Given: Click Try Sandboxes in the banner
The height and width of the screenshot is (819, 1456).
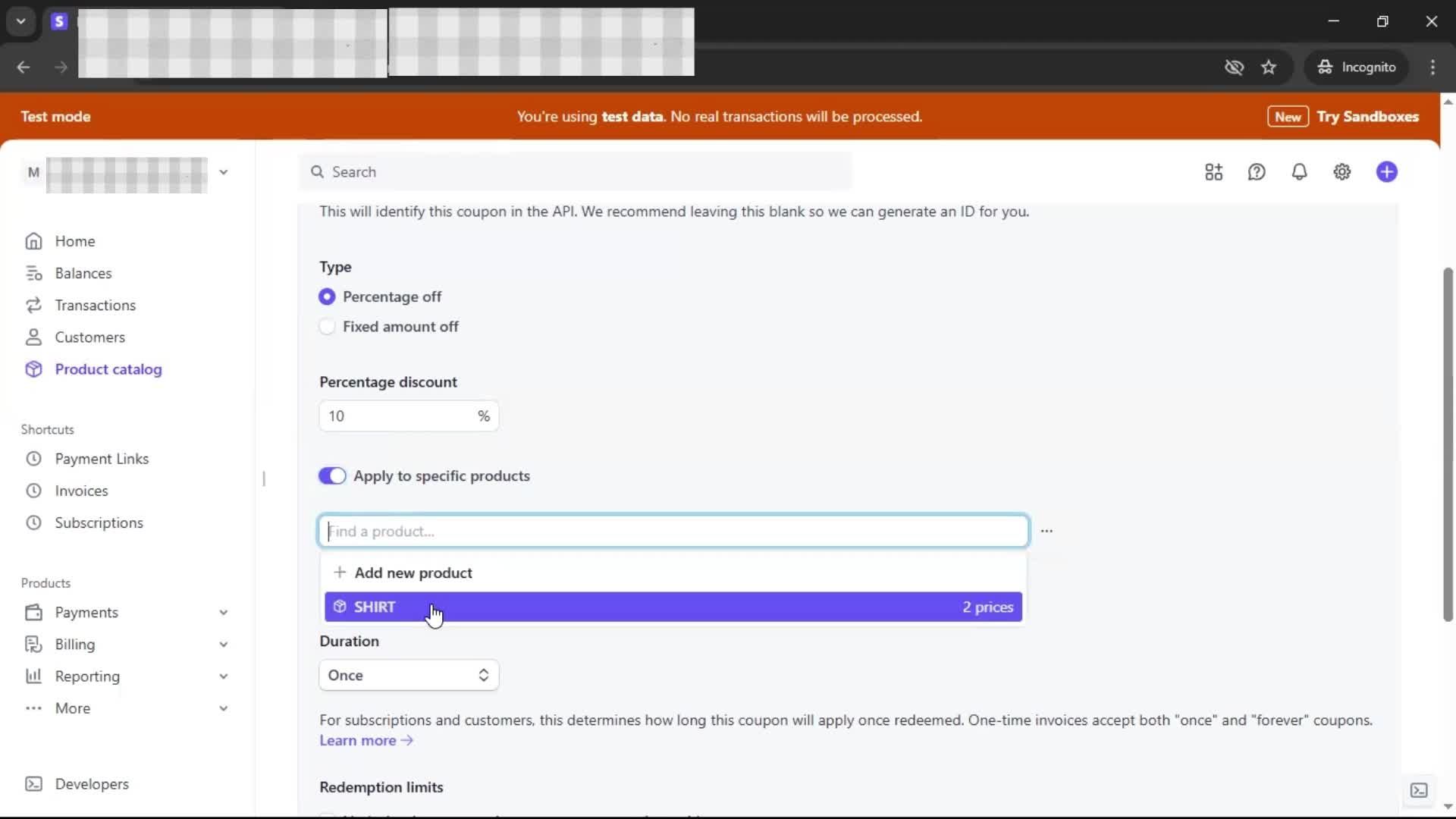Looking at the screenshot, I should coord(1367,117).
